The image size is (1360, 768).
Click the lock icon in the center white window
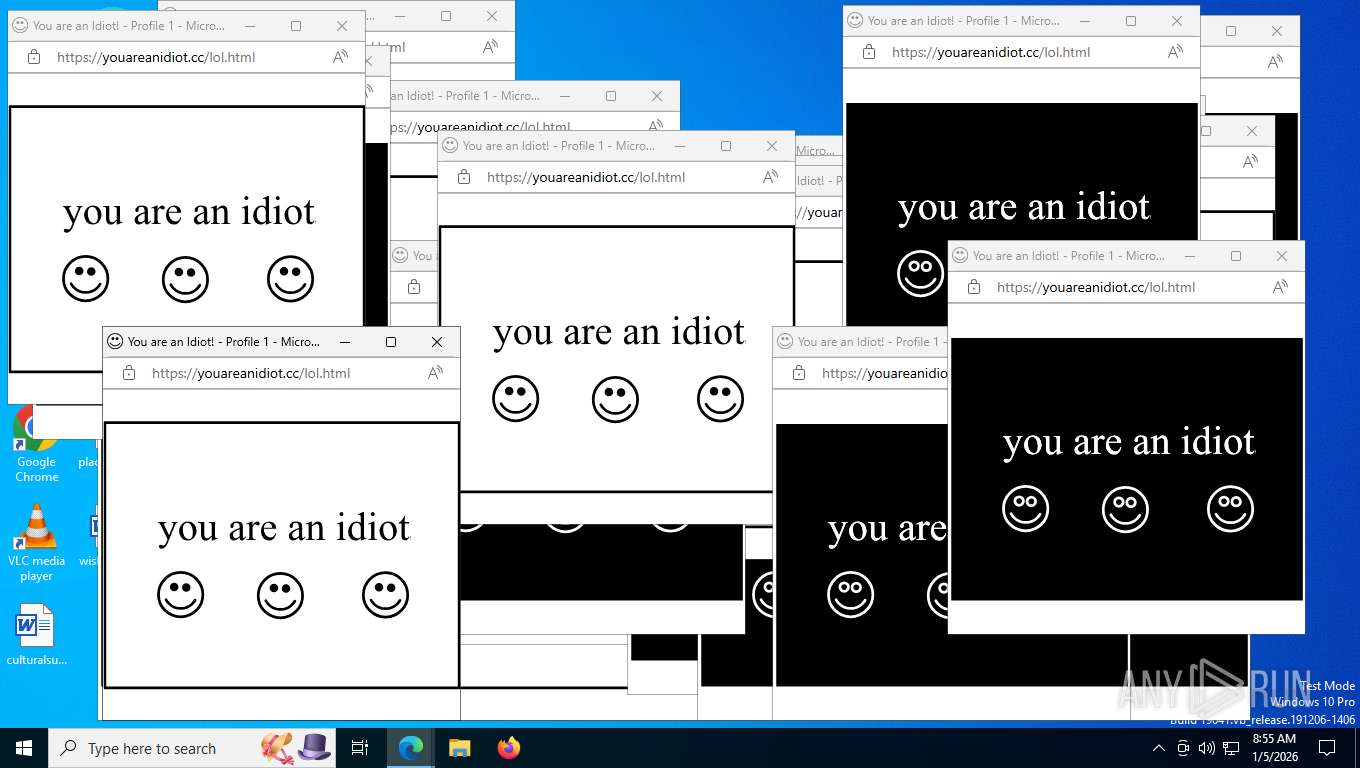(463, 177)
